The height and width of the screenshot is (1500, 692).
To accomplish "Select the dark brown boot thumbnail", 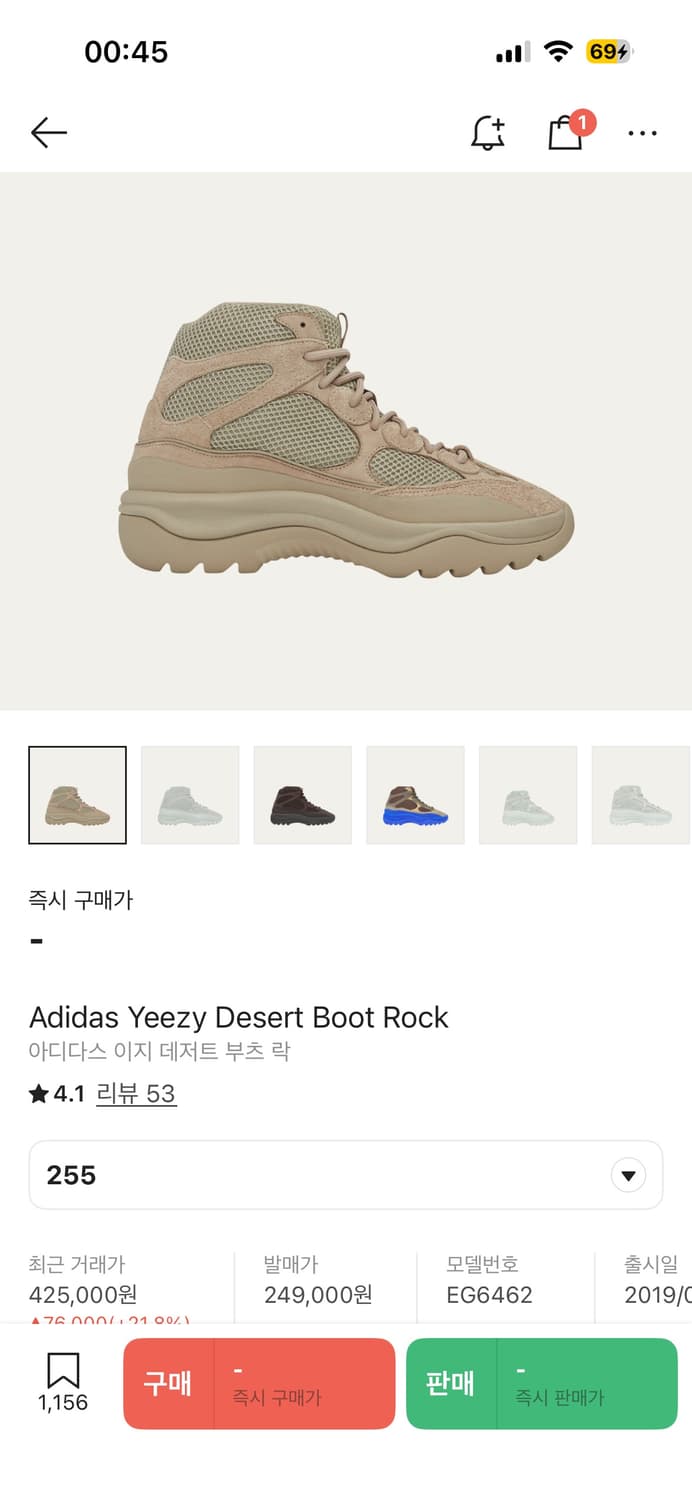I will [303, 795].
